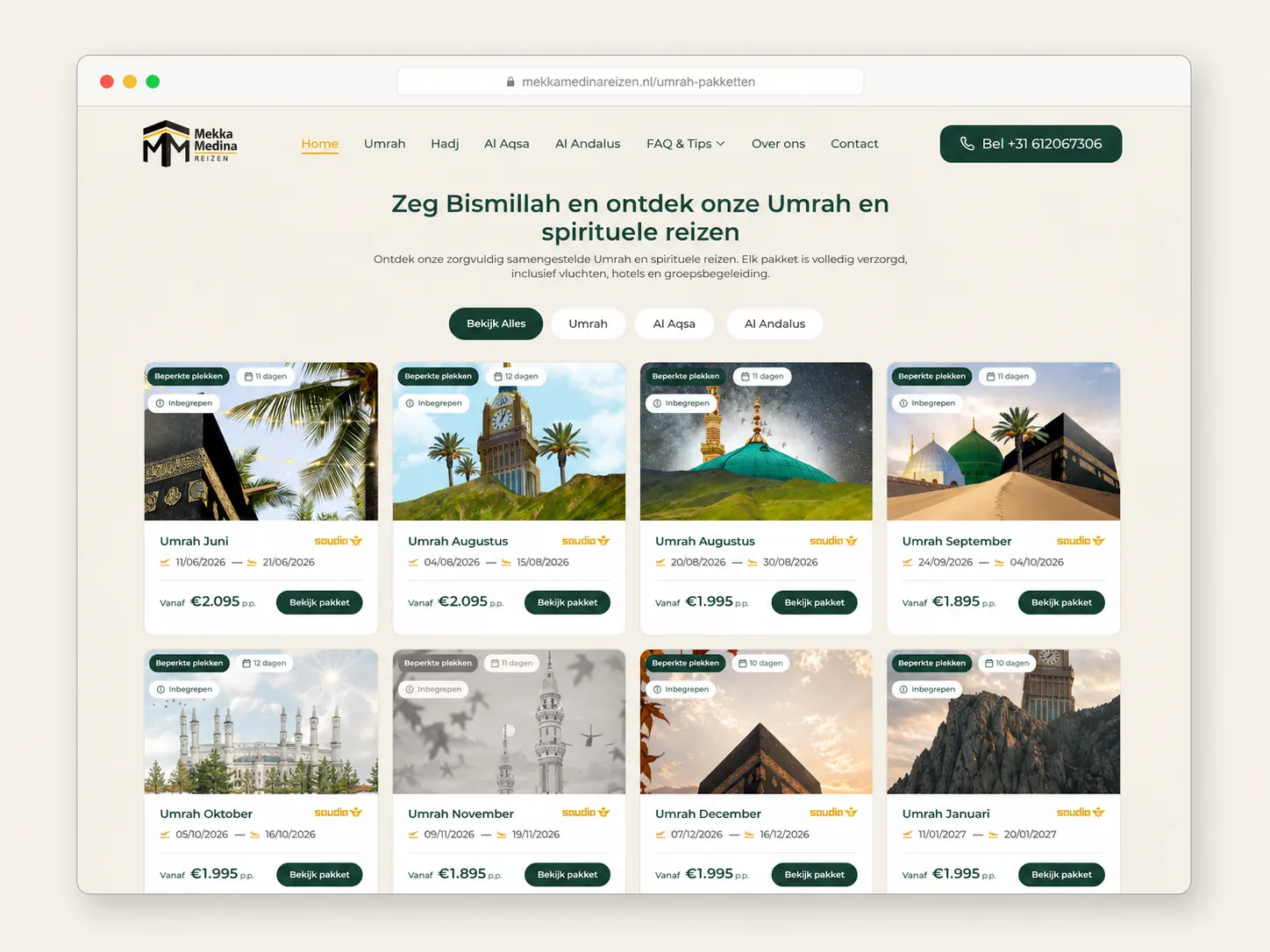The width and height of the screenshot is (1270, 952).
Task: Call using the Bel +31 612067306 button
Action: (1031, 144)
